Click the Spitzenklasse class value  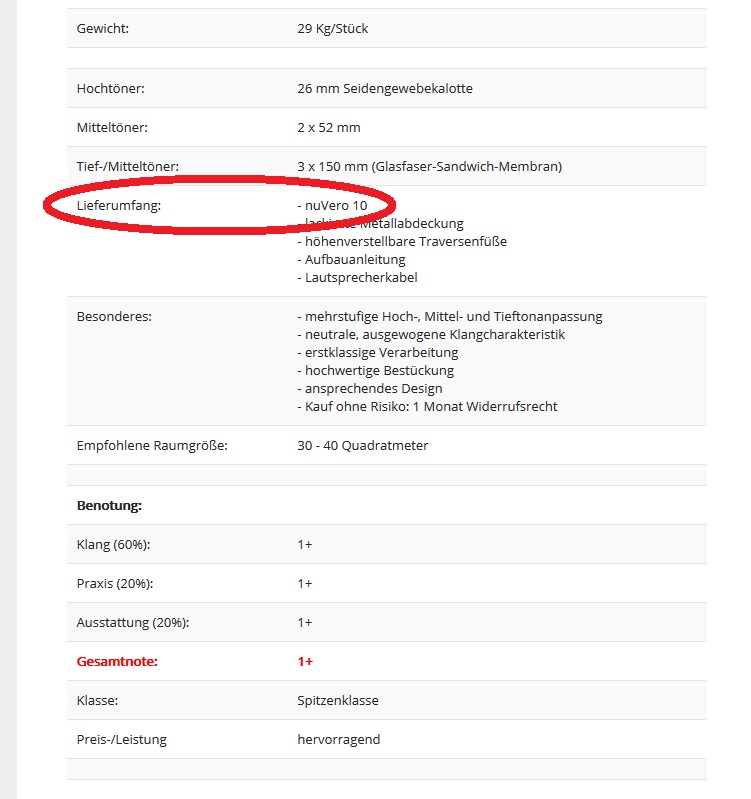(x=337, y=700)
